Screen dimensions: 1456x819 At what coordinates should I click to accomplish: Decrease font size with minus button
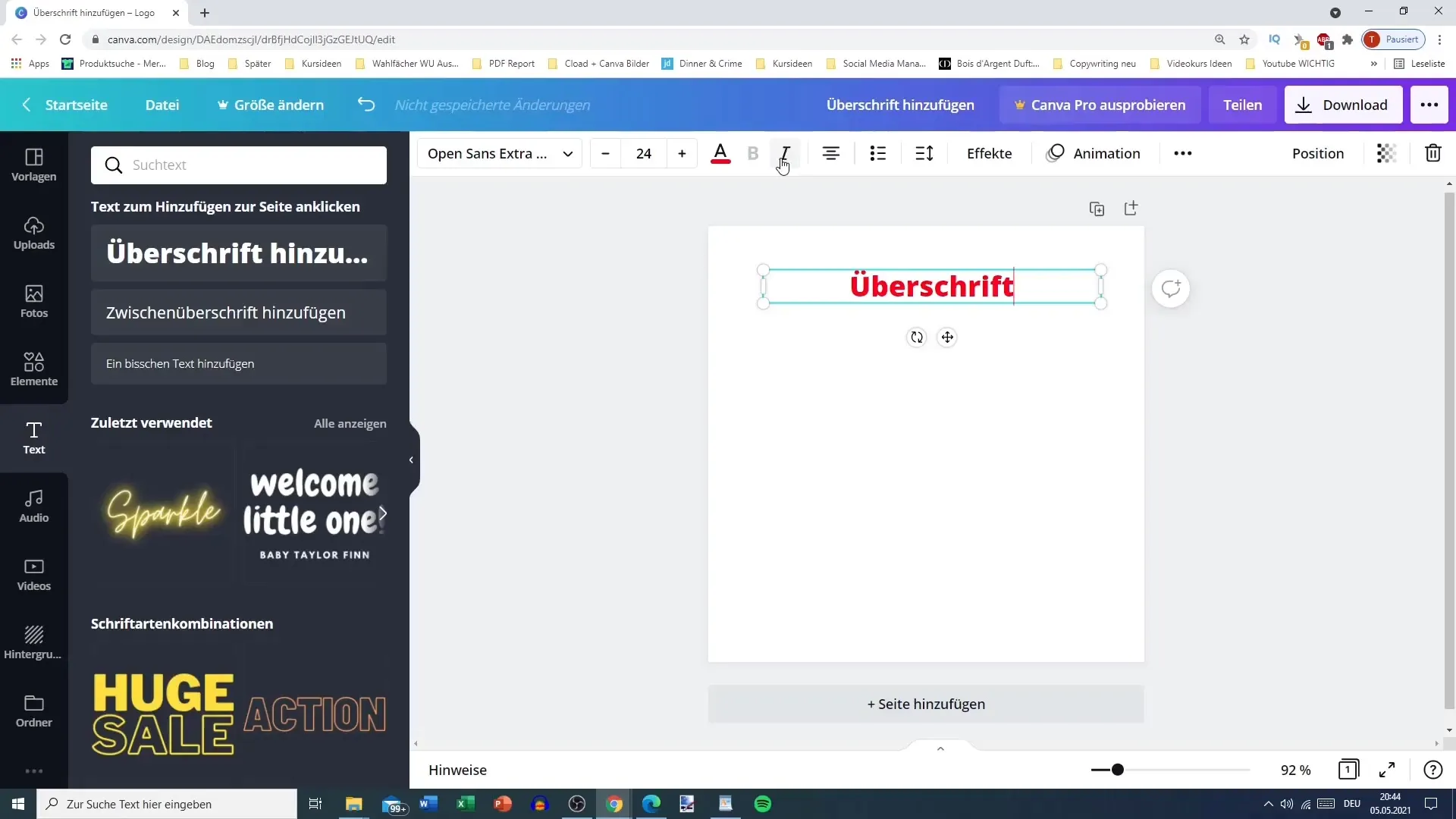(605, 153)
